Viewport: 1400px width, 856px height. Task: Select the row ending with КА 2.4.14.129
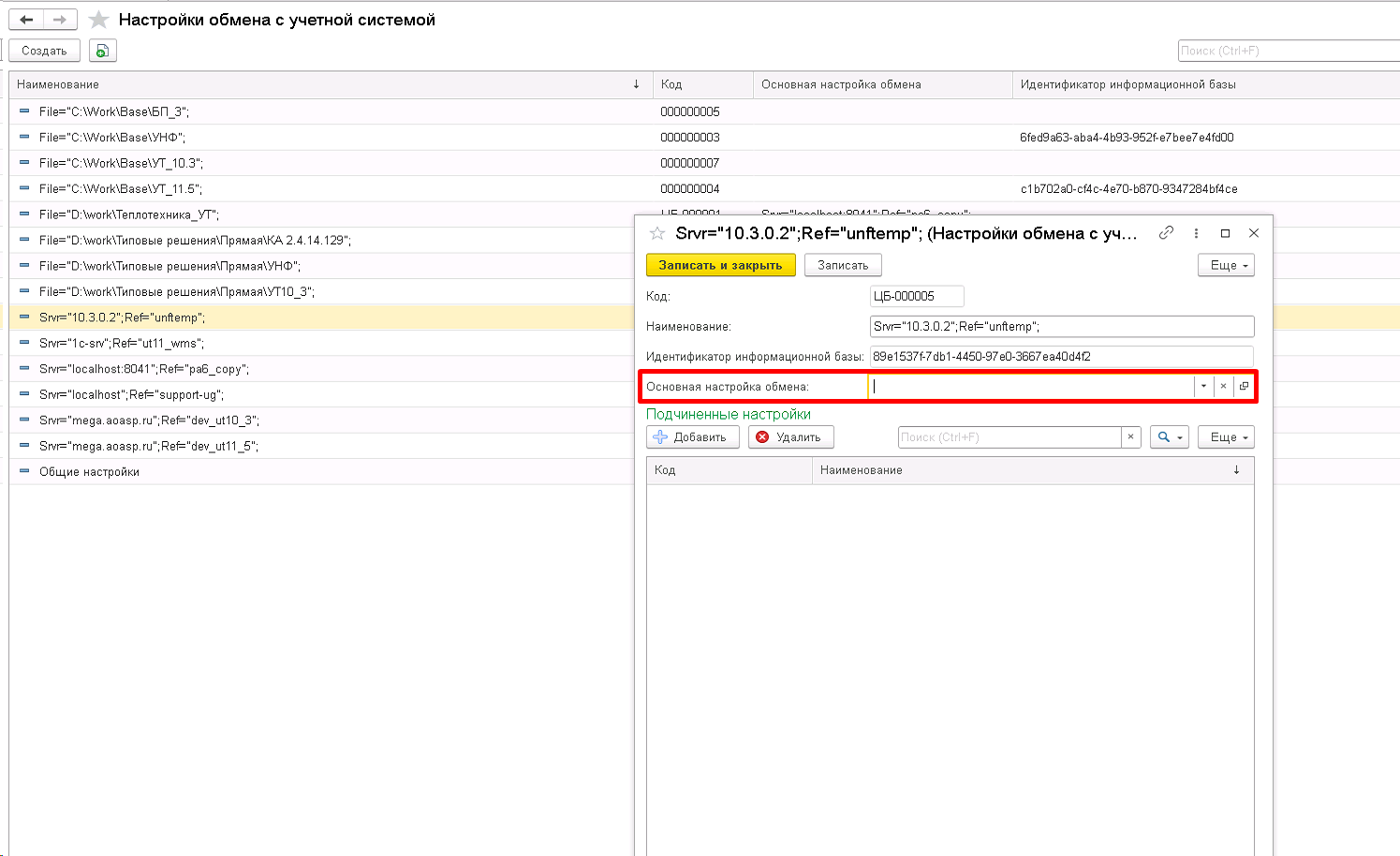pyautogui.click(x=321, y=241)
